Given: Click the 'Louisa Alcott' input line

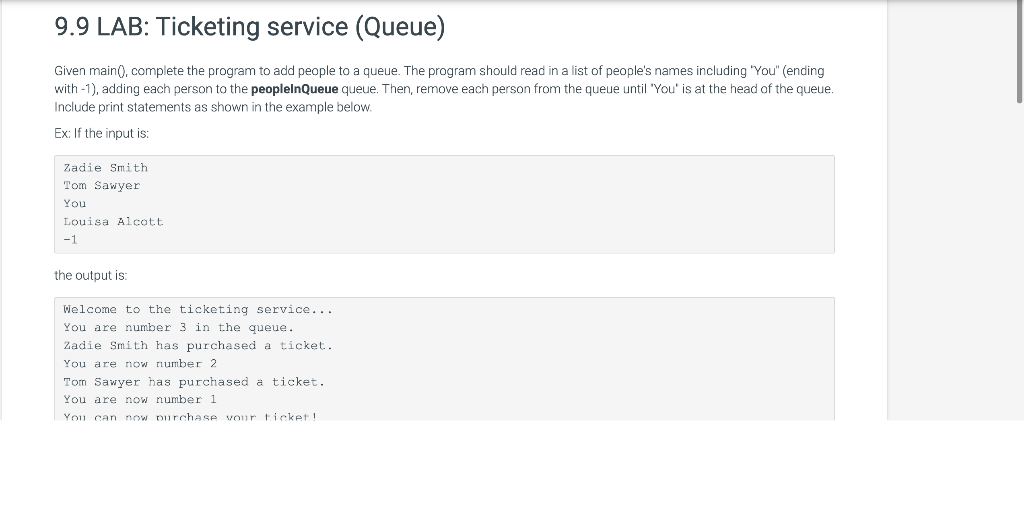Looking at the screenshot, I should click(x=113, y=222).
